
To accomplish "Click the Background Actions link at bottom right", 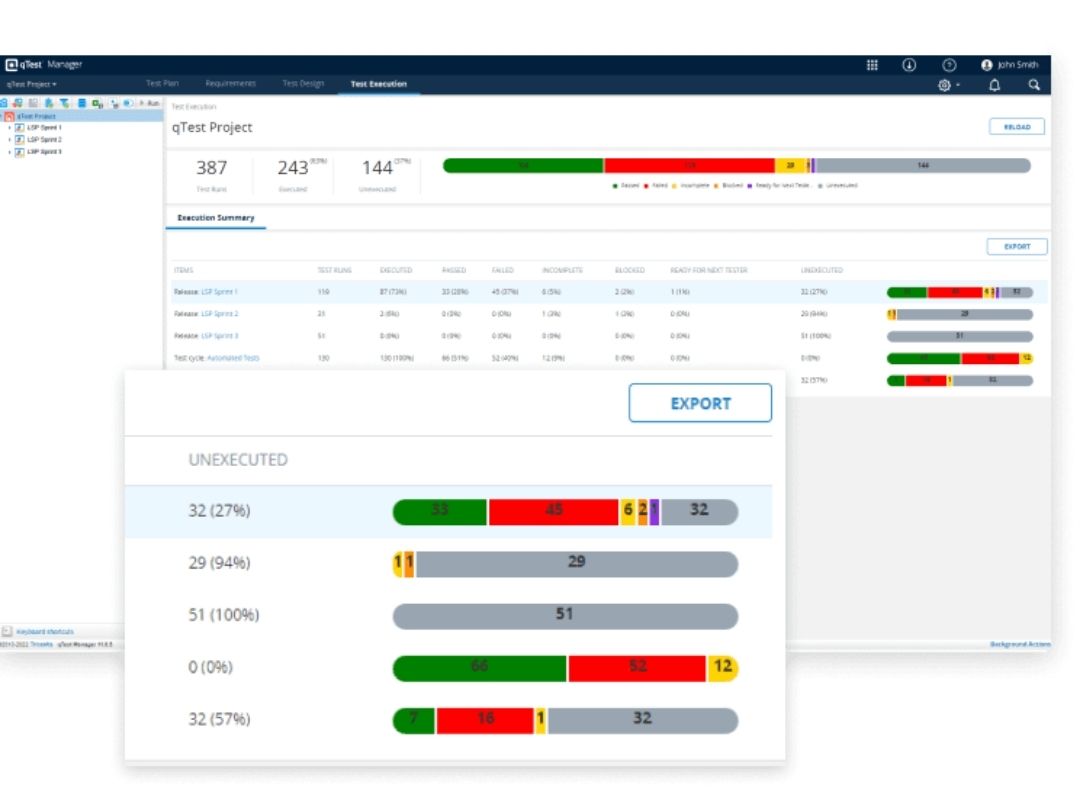I will (x=1020, y=644).
